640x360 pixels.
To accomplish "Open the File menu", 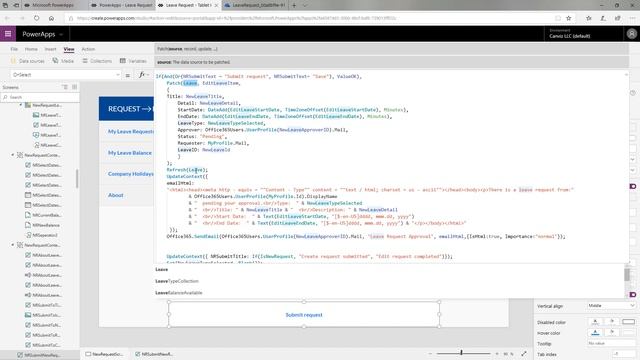I will pyautogui.click(x=14, y=49).
